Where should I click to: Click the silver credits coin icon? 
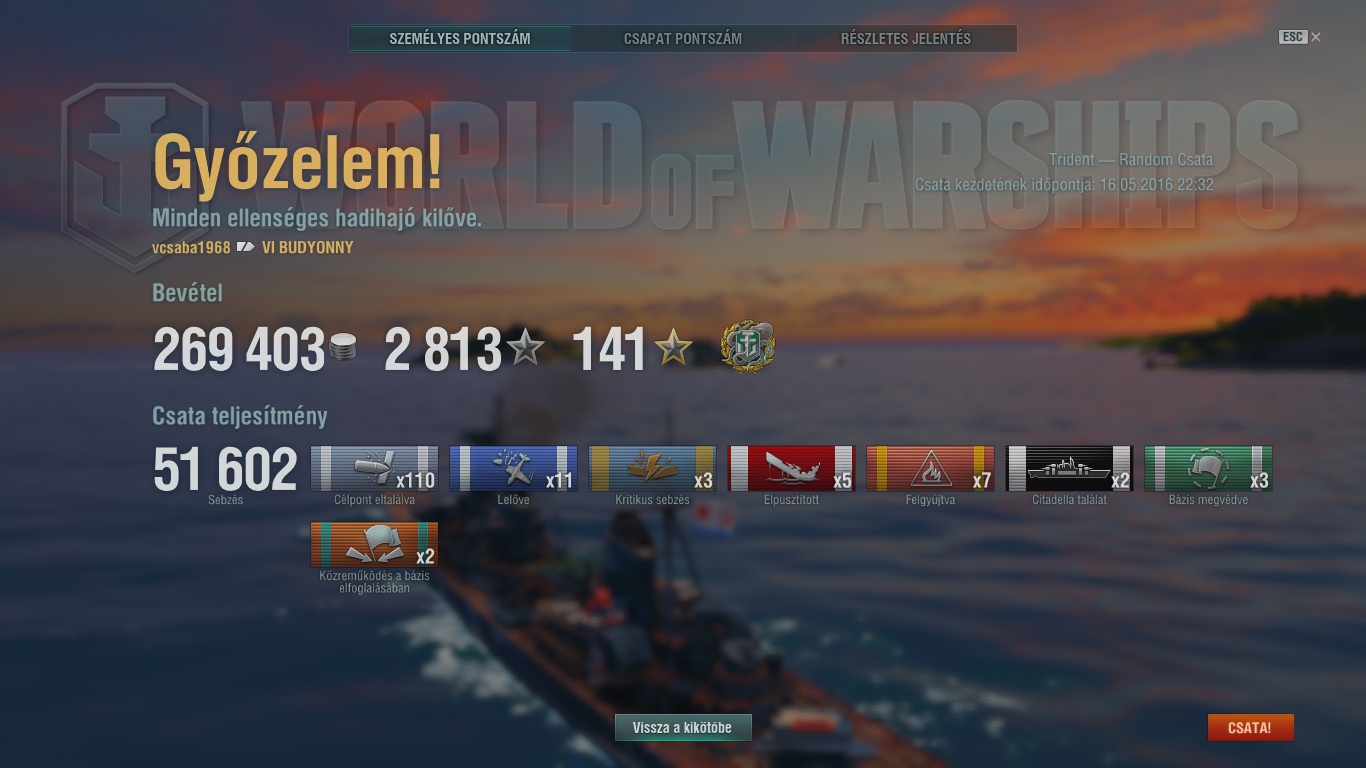(x=343, y=348)
